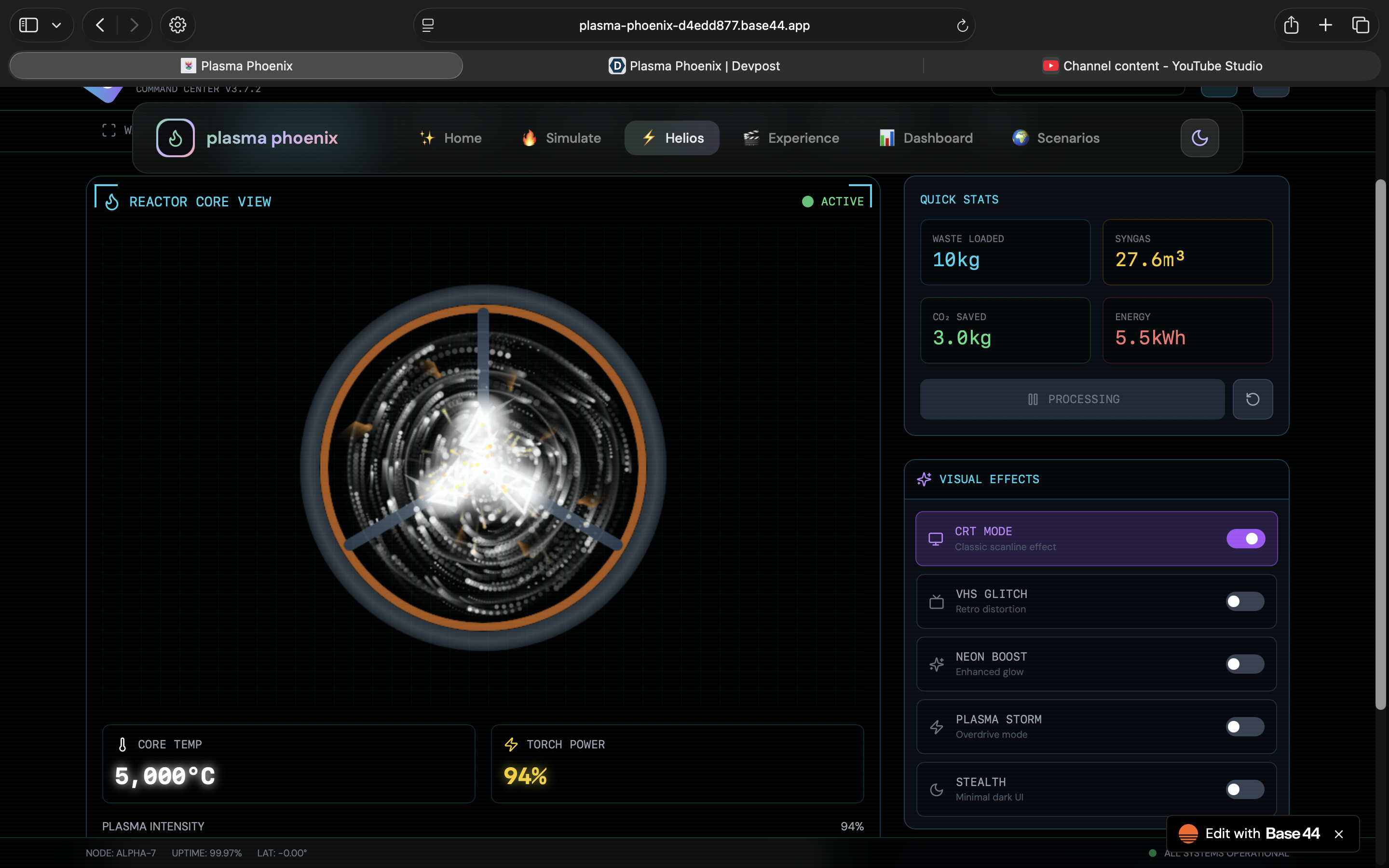Turn on Stealth toggle
The height and width of the screenshot is (868, 1389).
pos(1245,789)
